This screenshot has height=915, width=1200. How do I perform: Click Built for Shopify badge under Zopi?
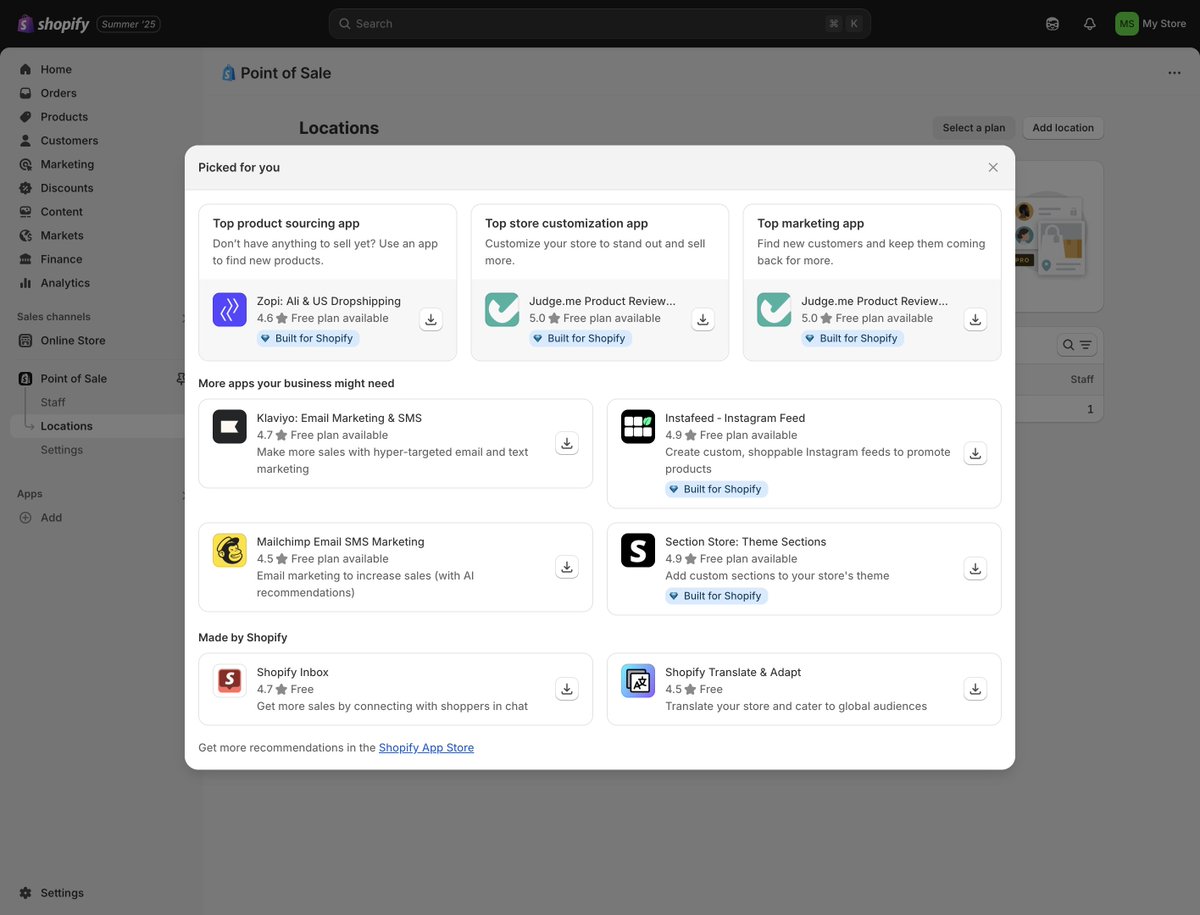tap(308, 339)
